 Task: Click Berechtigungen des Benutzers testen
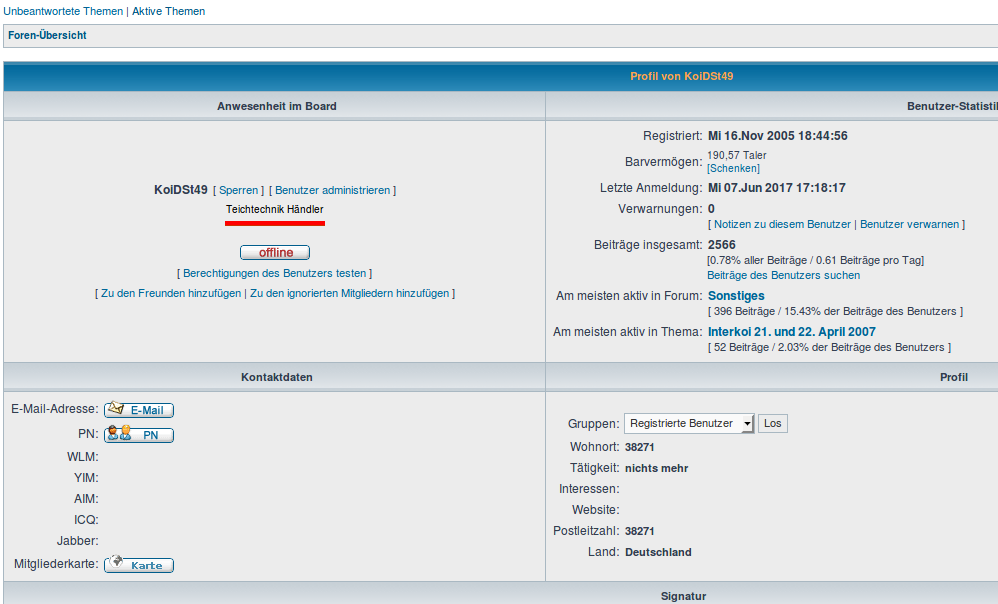[x=274, y=273]
